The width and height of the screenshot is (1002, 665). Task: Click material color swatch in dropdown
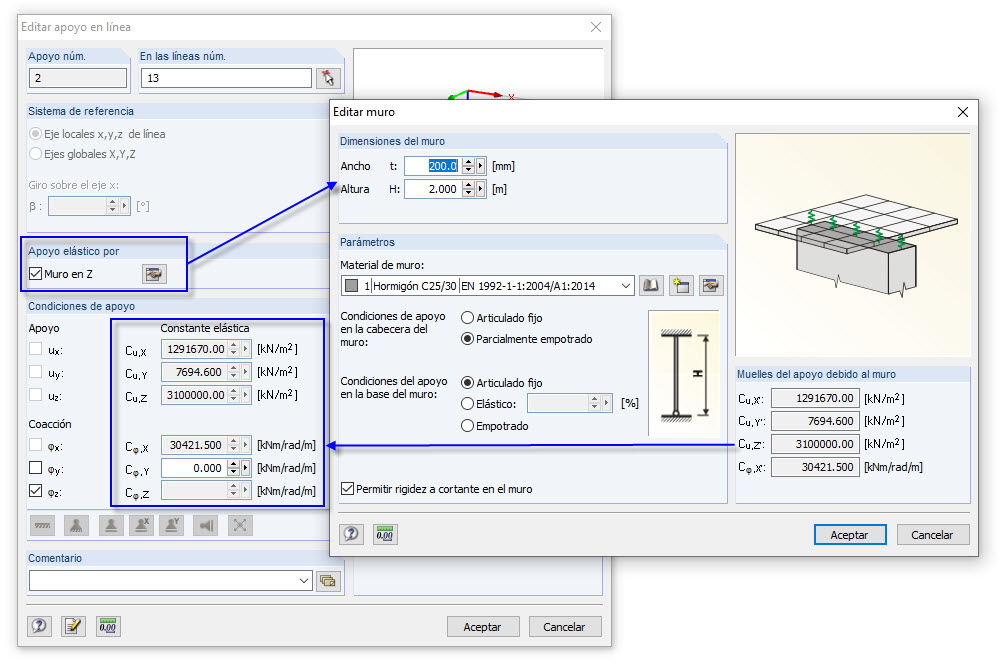click(351, 286)
